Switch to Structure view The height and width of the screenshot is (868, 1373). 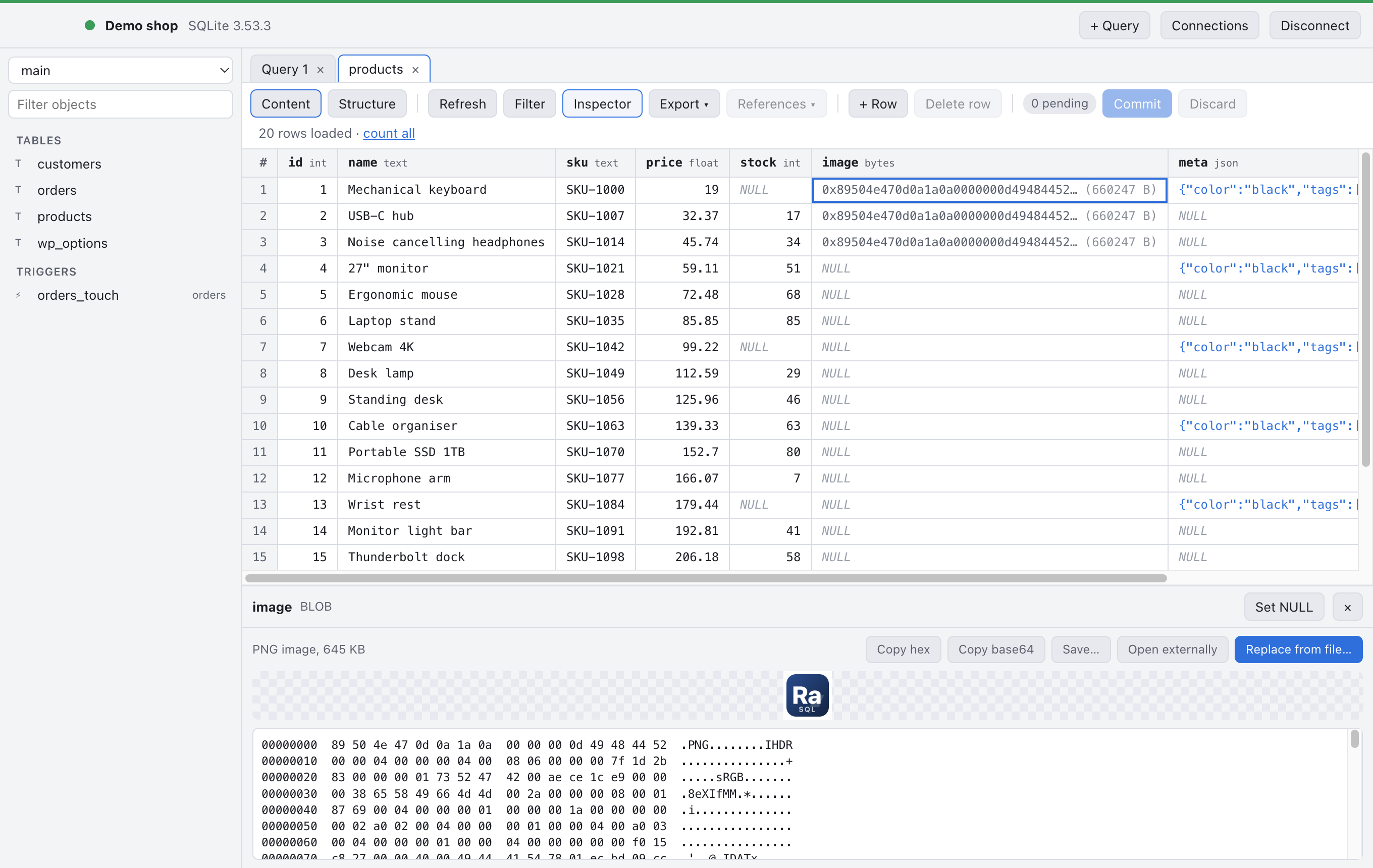(366, 104)
